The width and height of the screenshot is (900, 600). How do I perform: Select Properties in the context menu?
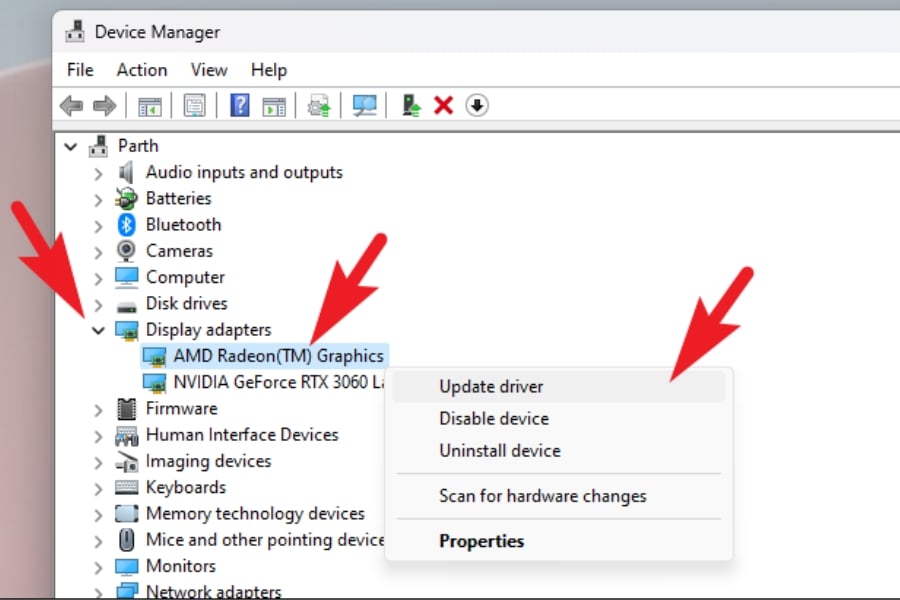(x=482, y=540)
